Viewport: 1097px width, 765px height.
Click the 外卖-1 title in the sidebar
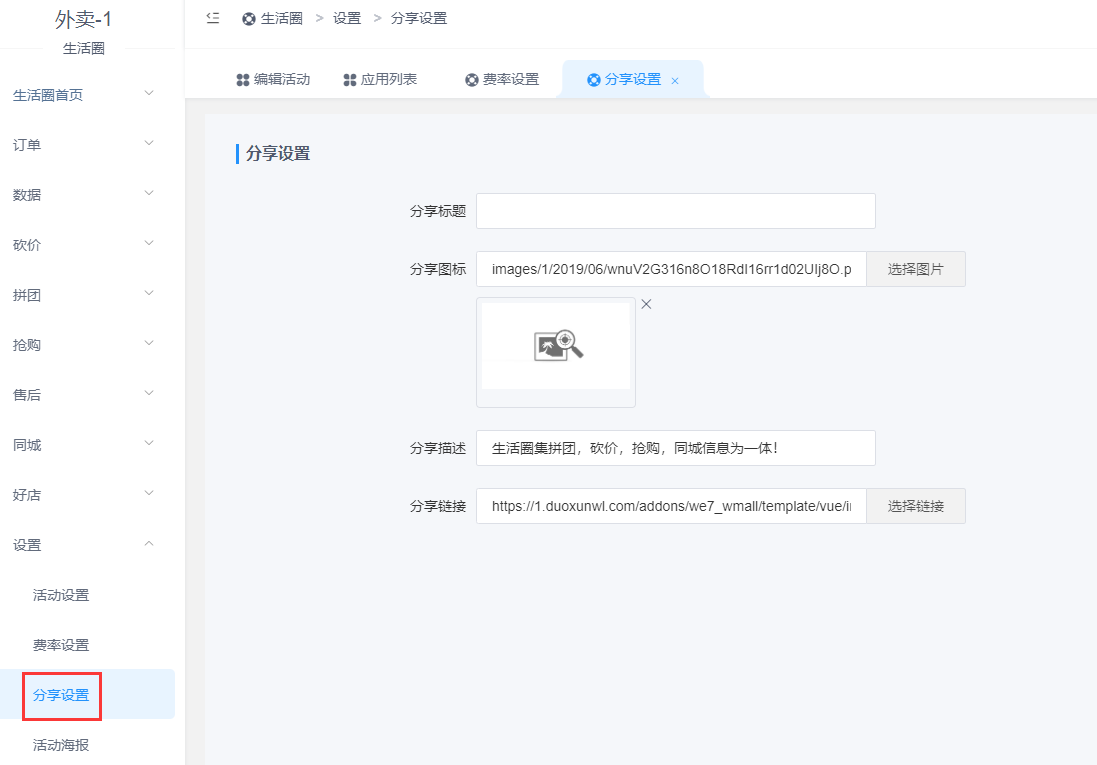coord(83,20)
